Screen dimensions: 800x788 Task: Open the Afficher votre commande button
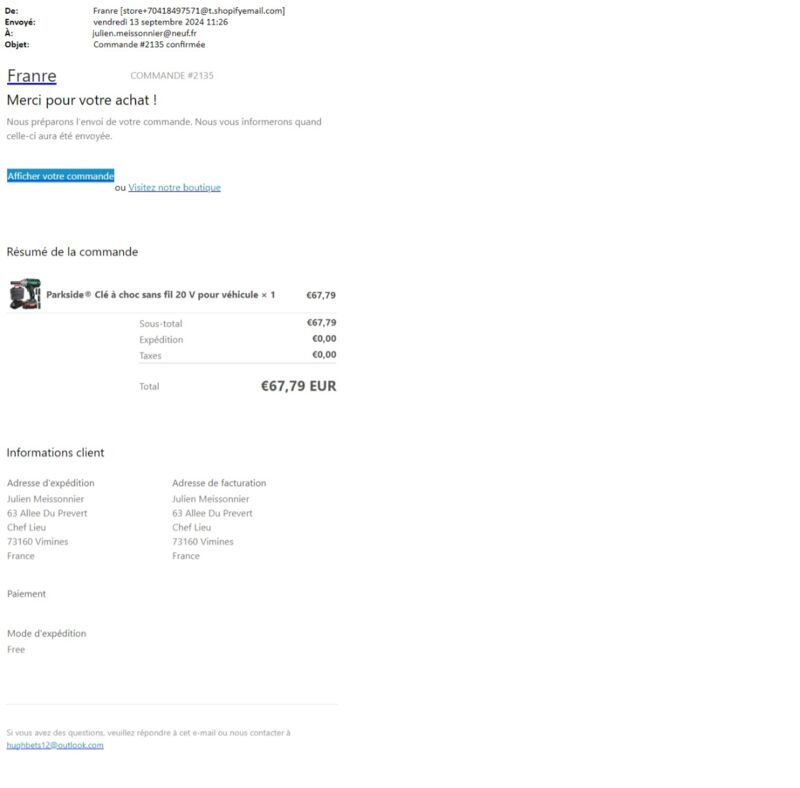(x=61, y=176)
